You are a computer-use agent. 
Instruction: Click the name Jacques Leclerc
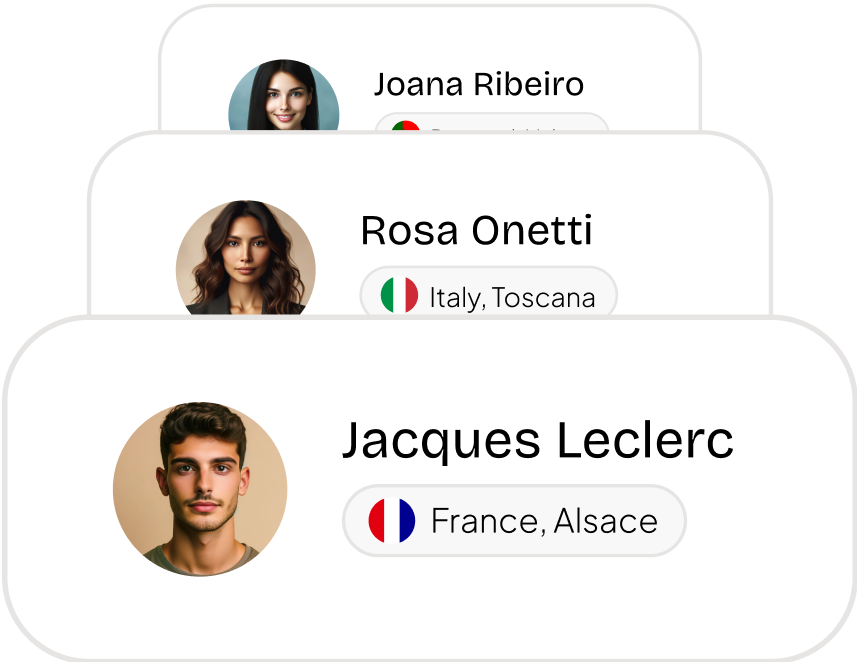point(537,440)
